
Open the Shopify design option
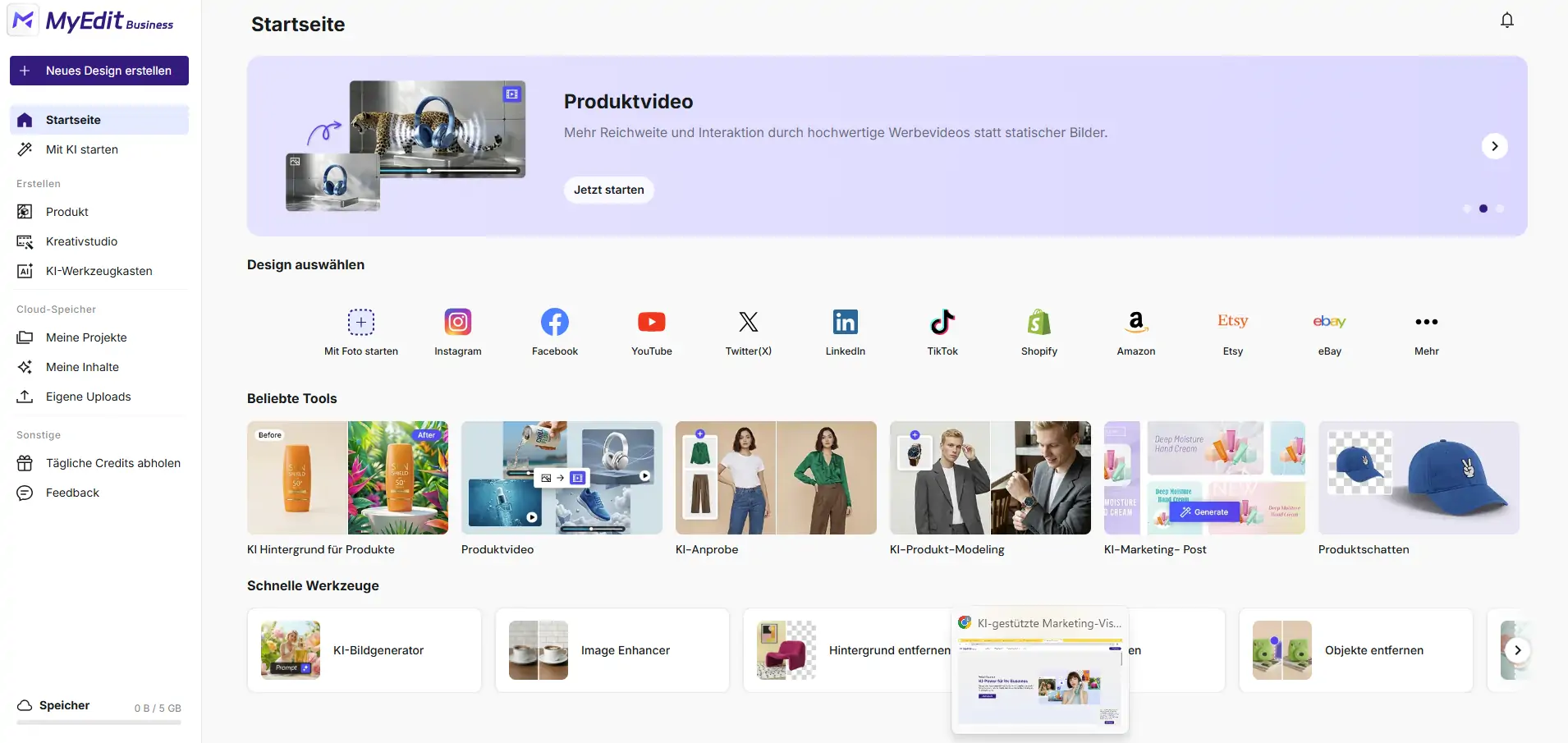[x=1039, y=322]
